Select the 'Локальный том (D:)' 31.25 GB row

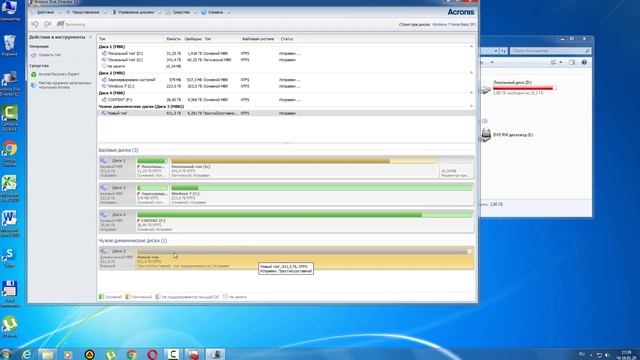(286, 53)
